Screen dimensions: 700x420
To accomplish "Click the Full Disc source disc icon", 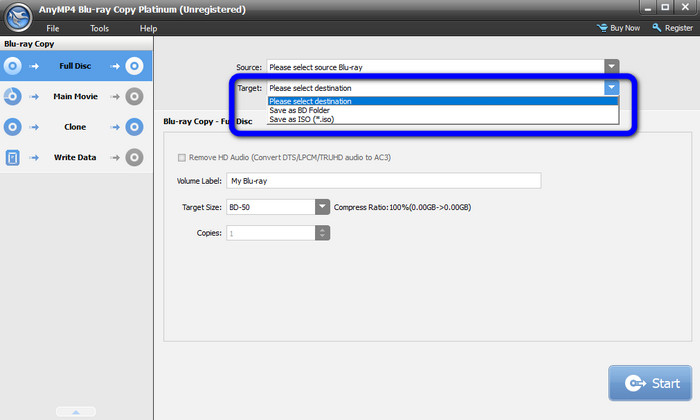I will pyautogui.click(x=12, y=66).
